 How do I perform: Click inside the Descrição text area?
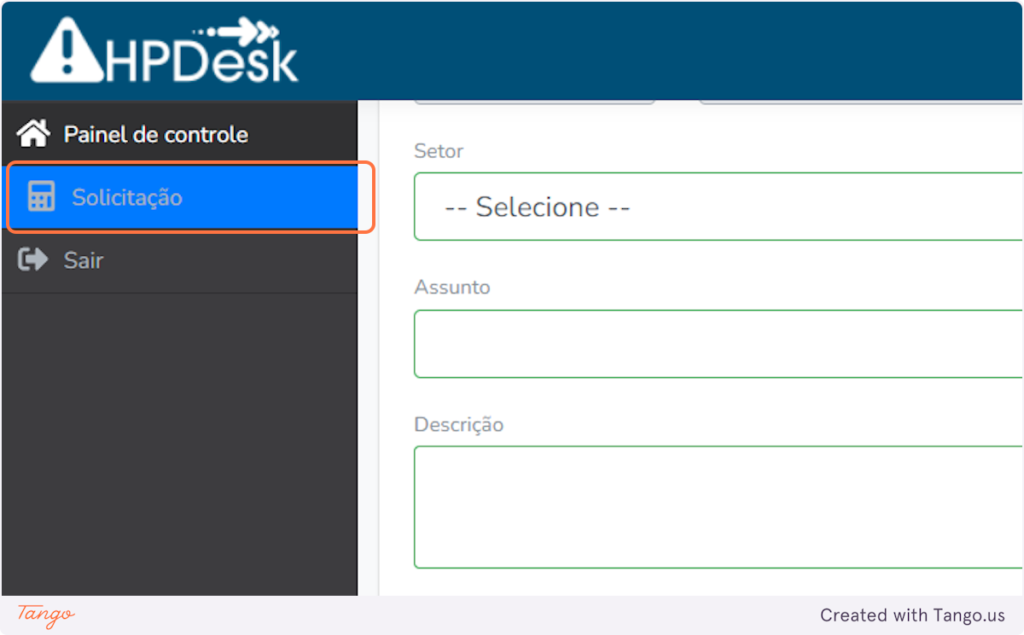pyautogui.click(x=718, y=507)
